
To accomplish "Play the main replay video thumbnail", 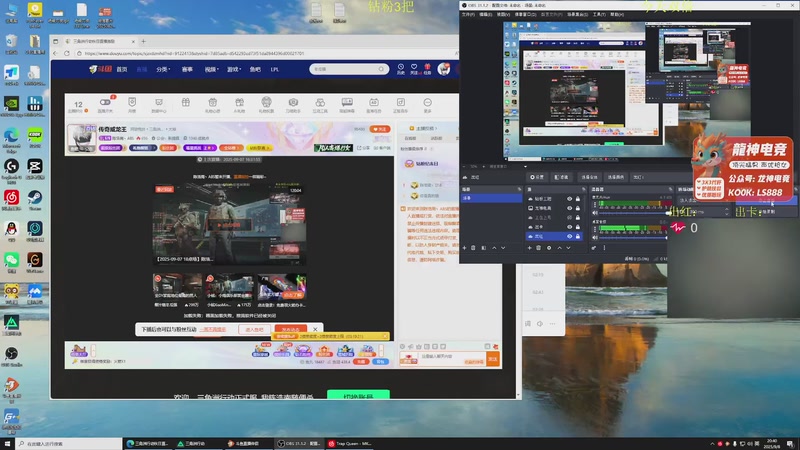I will coord(229,224).
